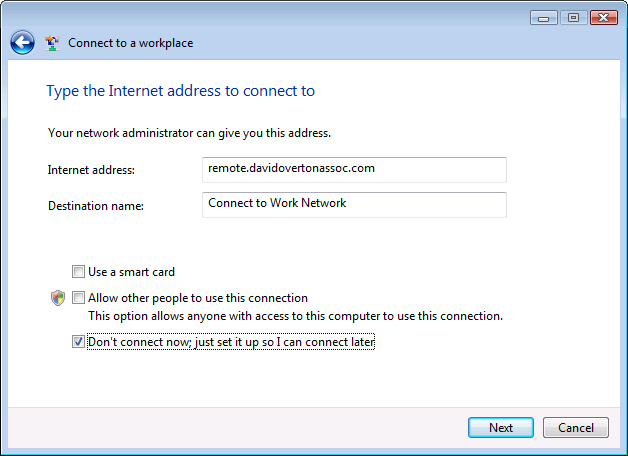Click the network administrator hint text
Image resolution: width=628 pixels, height=456 pixels.
189,133
